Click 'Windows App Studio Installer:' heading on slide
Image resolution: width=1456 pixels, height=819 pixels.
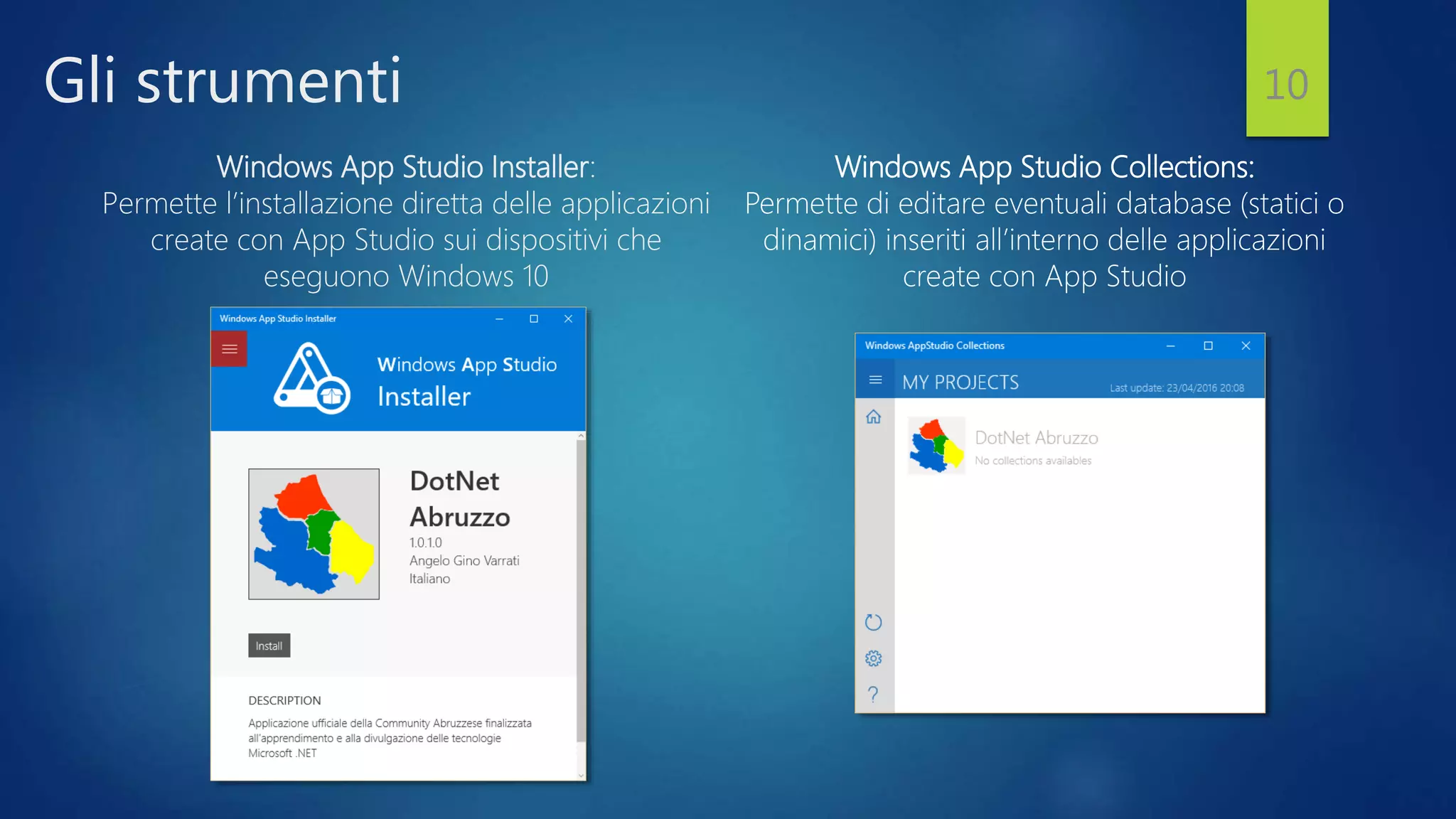406,167
